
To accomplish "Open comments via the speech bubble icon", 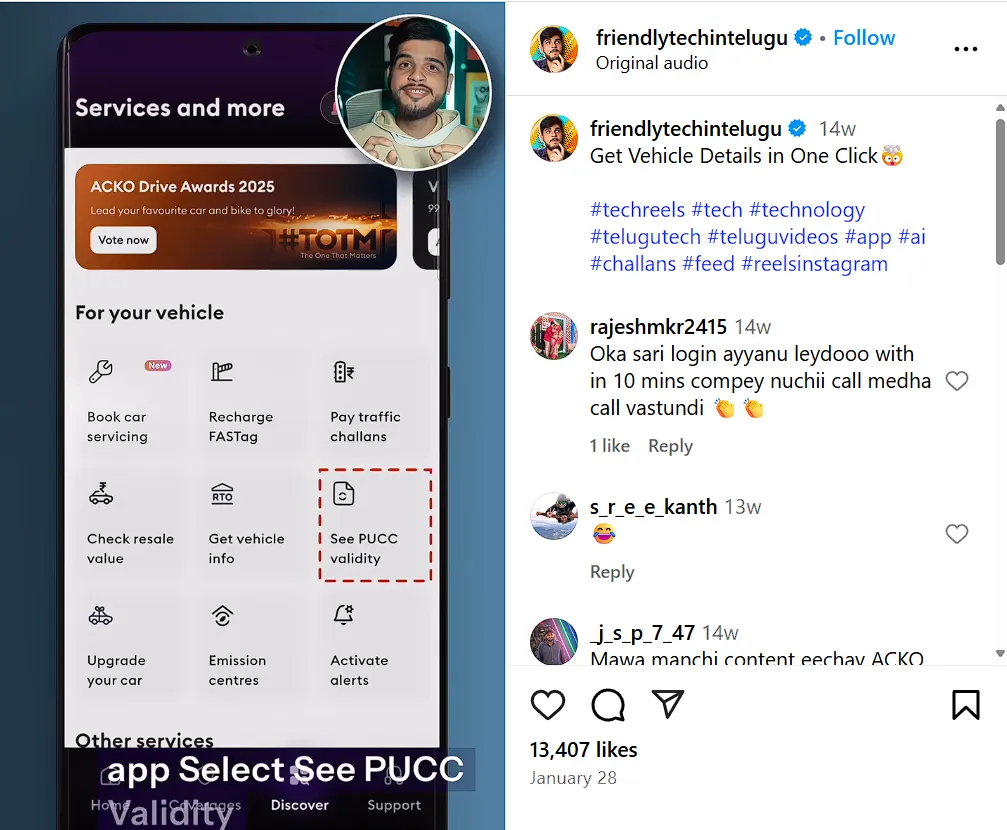I will (x=608, y=705).
